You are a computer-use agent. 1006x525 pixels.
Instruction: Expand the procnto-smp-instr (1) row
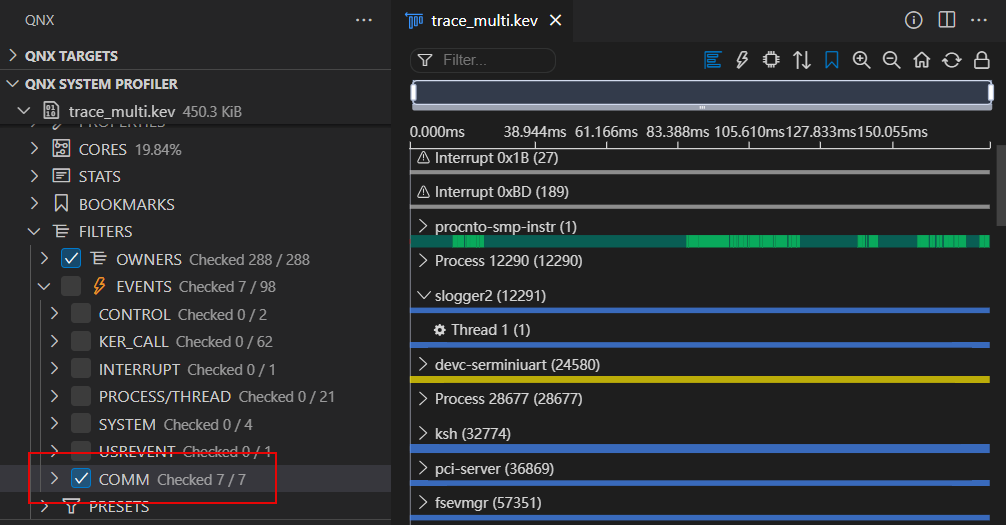pyautogui.click(x=422, y=227)
